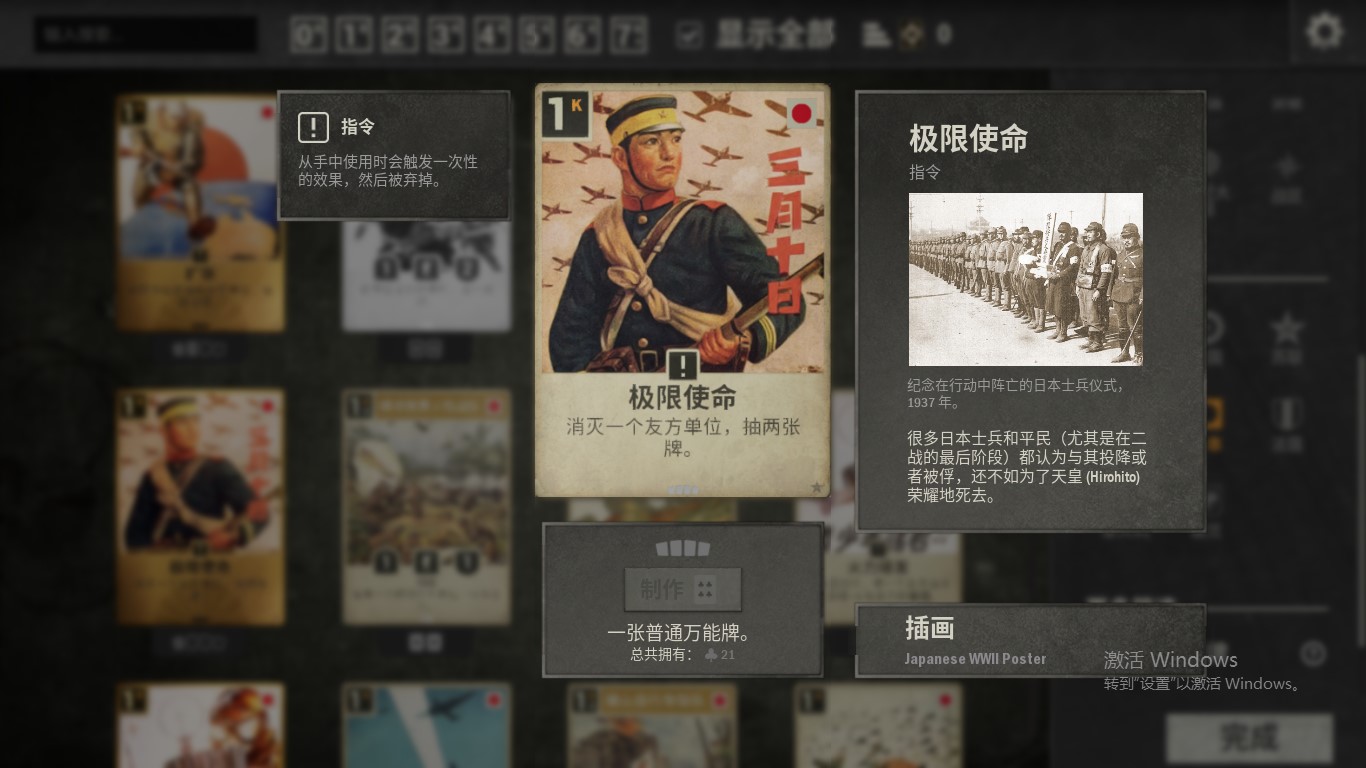Screen dimensions: 1366x768
Task: Click the star rarity filter icon
Action: (1287, 328)
